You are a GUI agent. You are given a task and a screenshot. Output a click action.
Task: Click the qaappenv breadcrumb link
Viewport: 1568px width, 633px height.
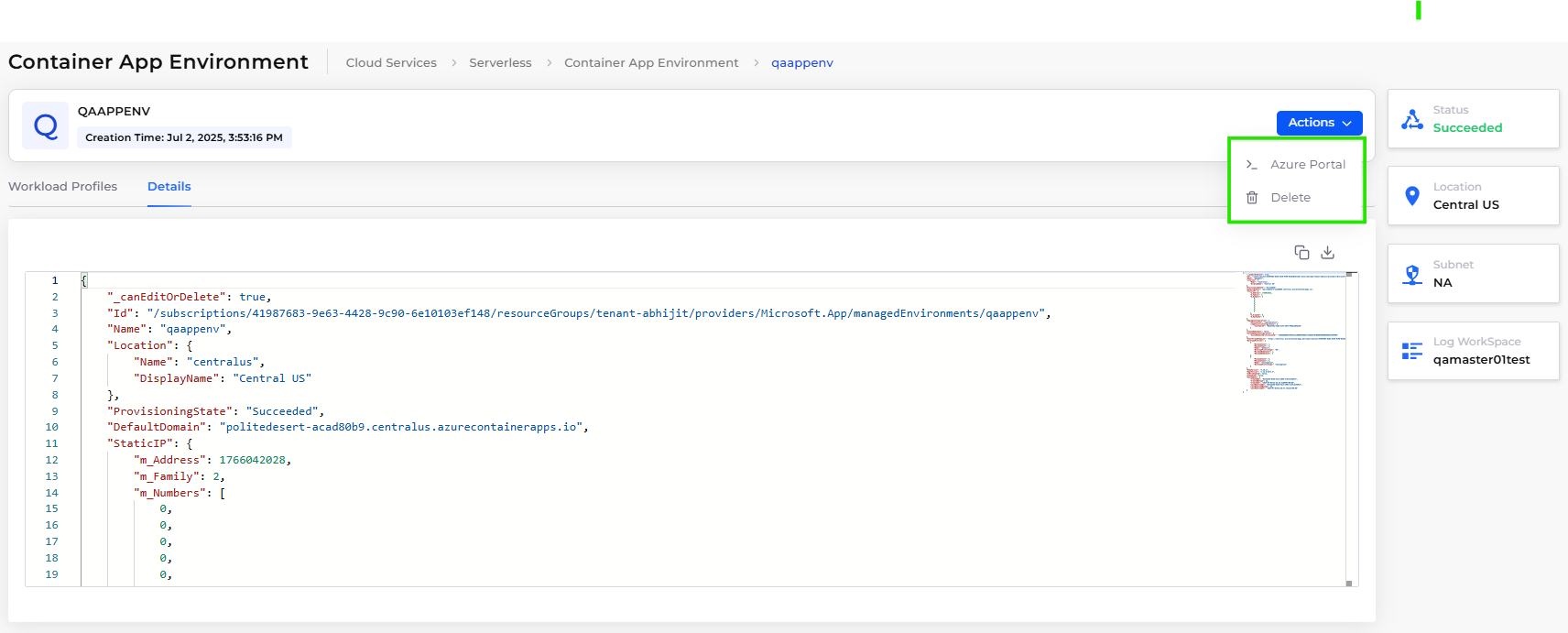[801, 63]
